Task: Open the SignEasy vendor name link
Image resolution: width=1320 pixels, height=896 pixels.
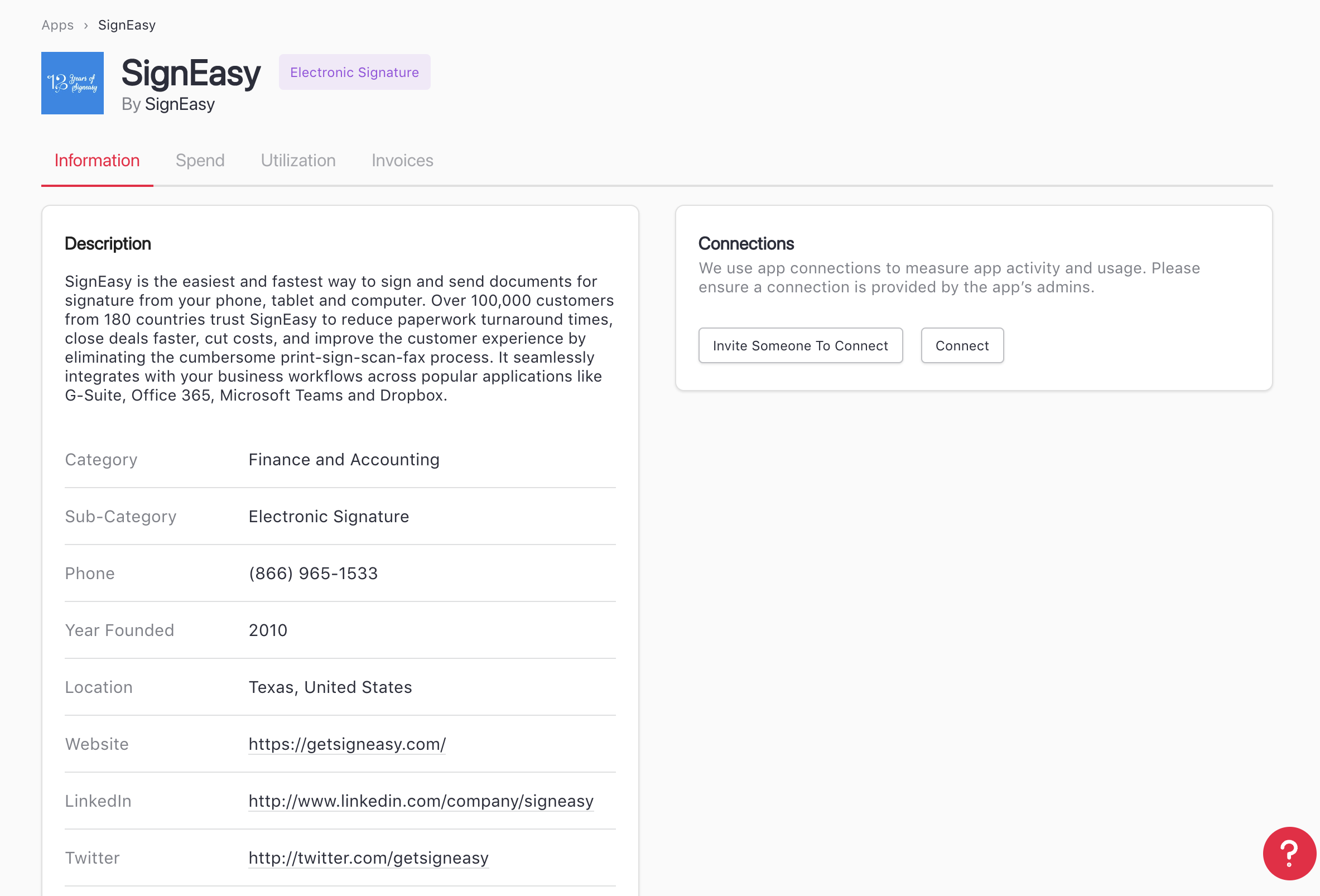Action: pyautogui.click(x=180, y=104)
